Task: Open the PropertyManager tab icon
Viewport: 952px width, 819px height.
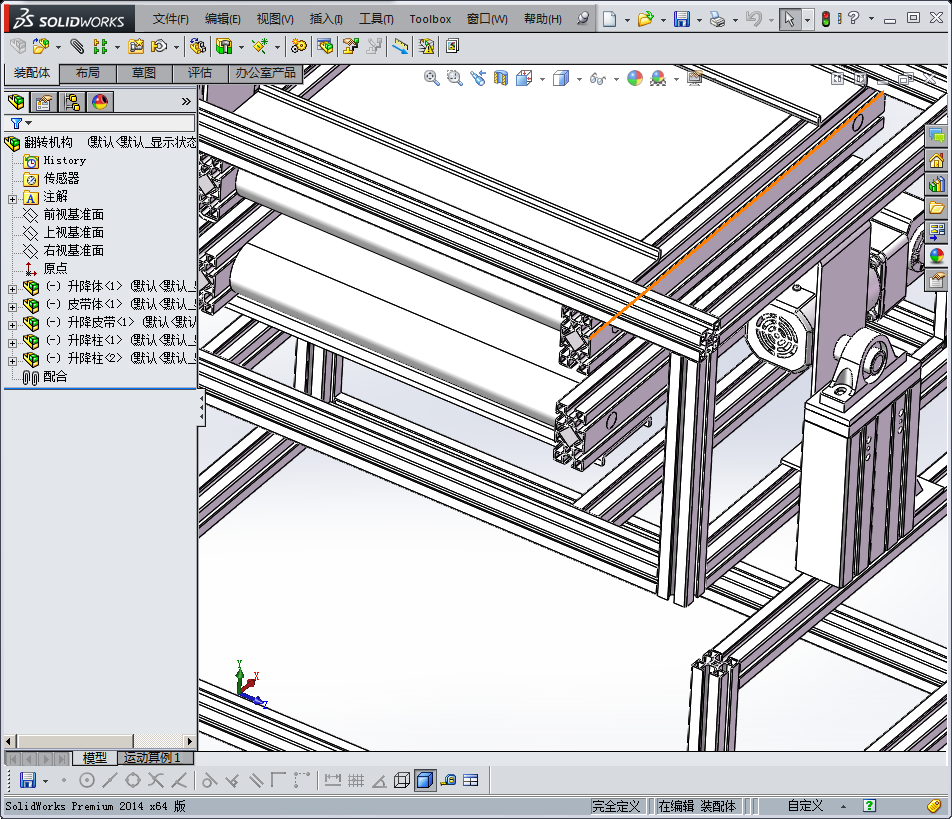Action: 44,101
